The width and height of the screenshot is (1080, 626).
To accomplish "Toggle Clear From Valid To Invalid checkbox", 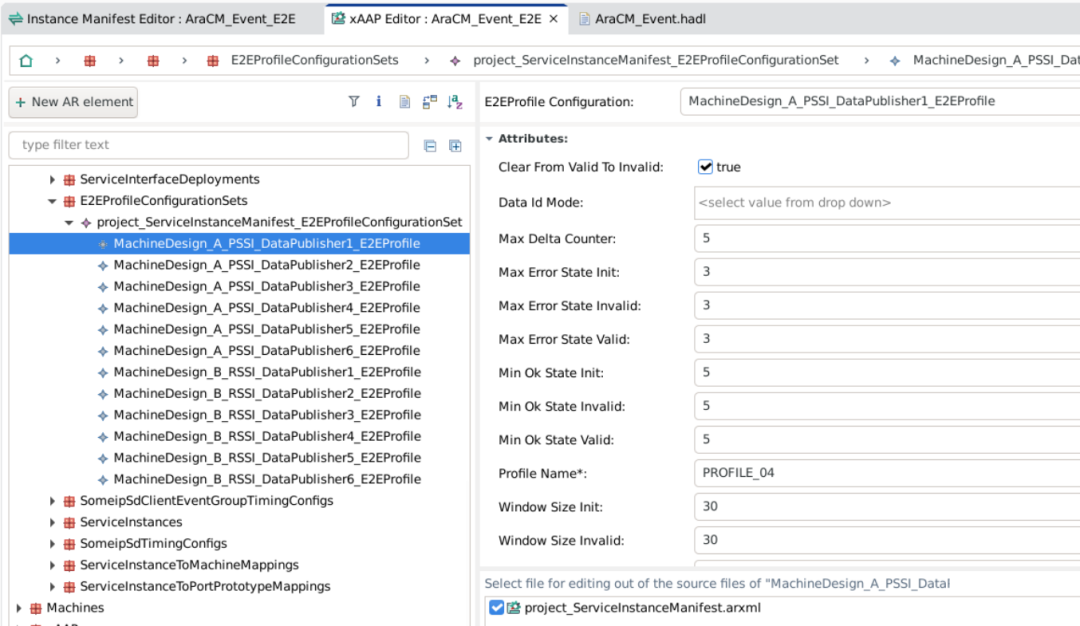I will [x=706, y=167].
